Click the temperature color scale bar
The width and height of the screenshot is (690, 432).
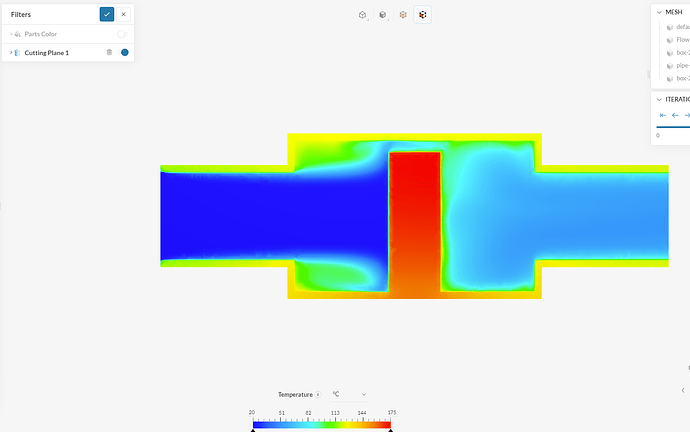pos(322,425)
